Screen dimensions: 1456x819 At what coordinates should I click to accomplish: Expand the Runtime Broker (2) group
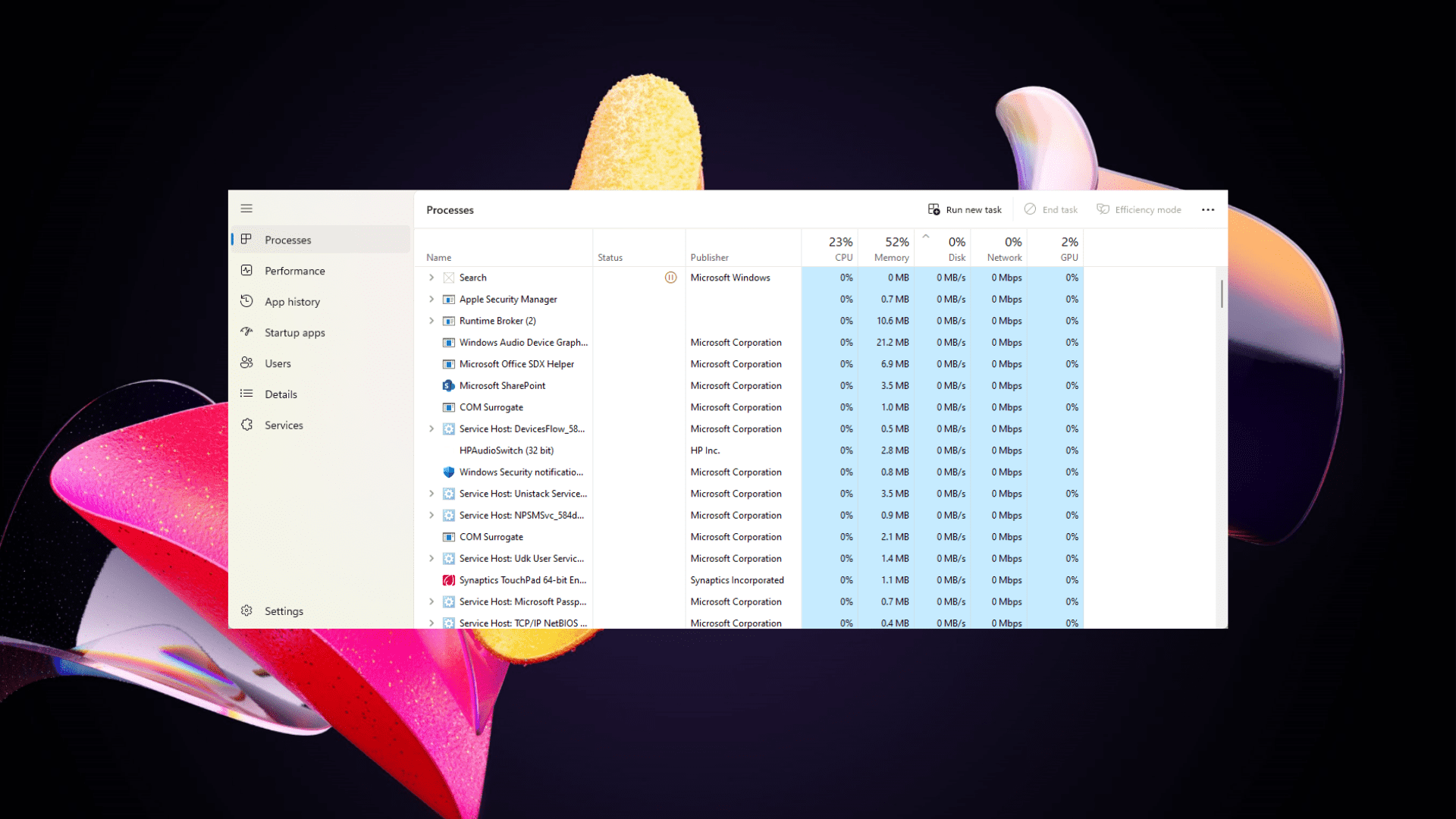pos(431,321)
